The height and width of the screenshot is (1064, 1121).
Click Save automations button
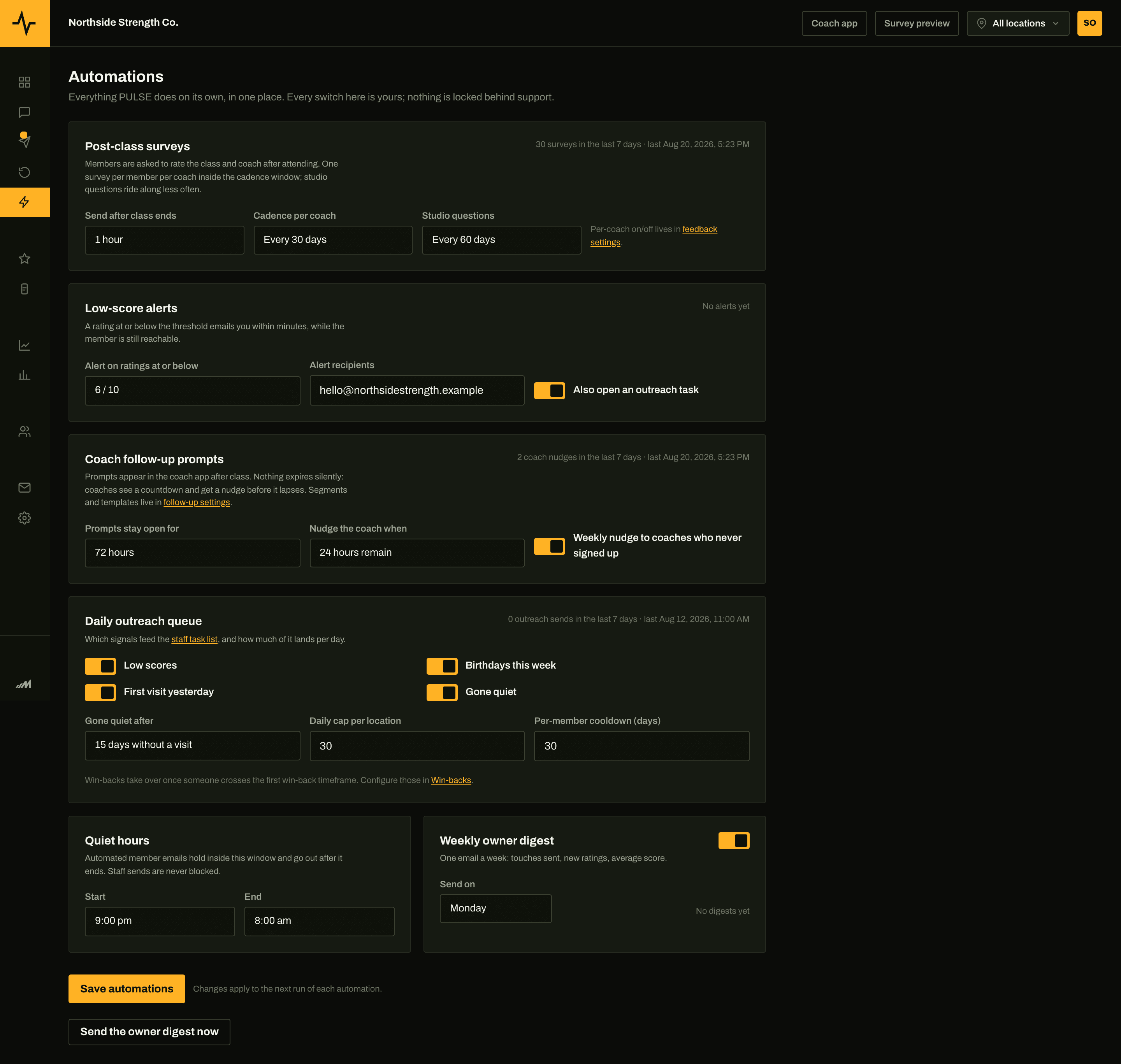coord(127,989)
